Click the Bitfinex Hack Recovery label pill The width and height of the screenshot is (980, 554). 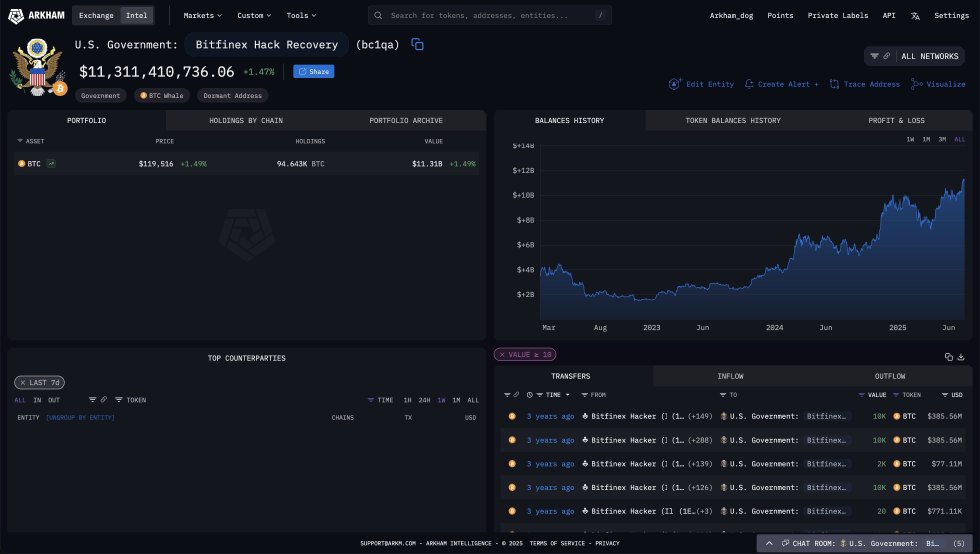267,44
